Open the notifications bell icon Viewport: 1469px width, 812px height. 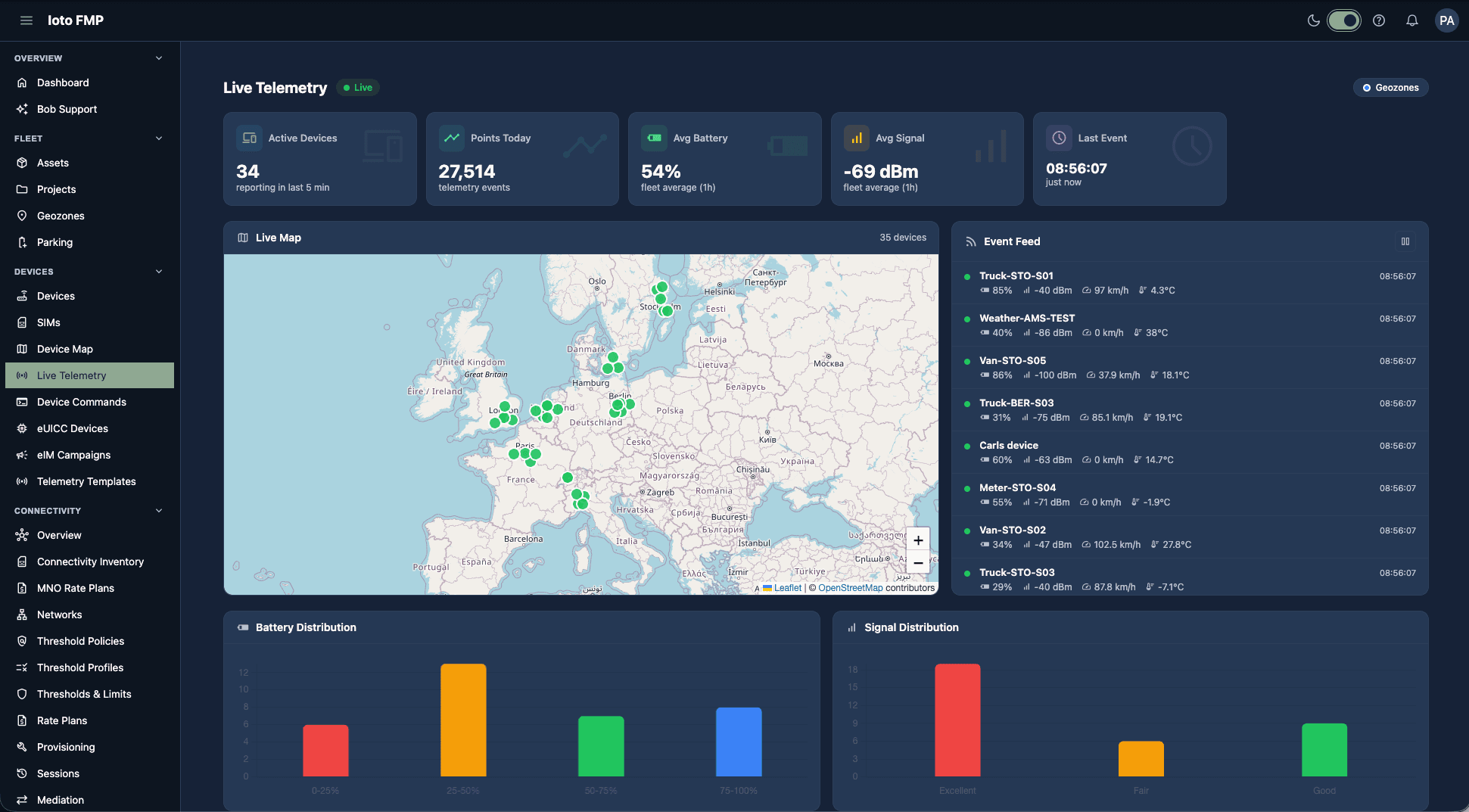point(1412,20)
